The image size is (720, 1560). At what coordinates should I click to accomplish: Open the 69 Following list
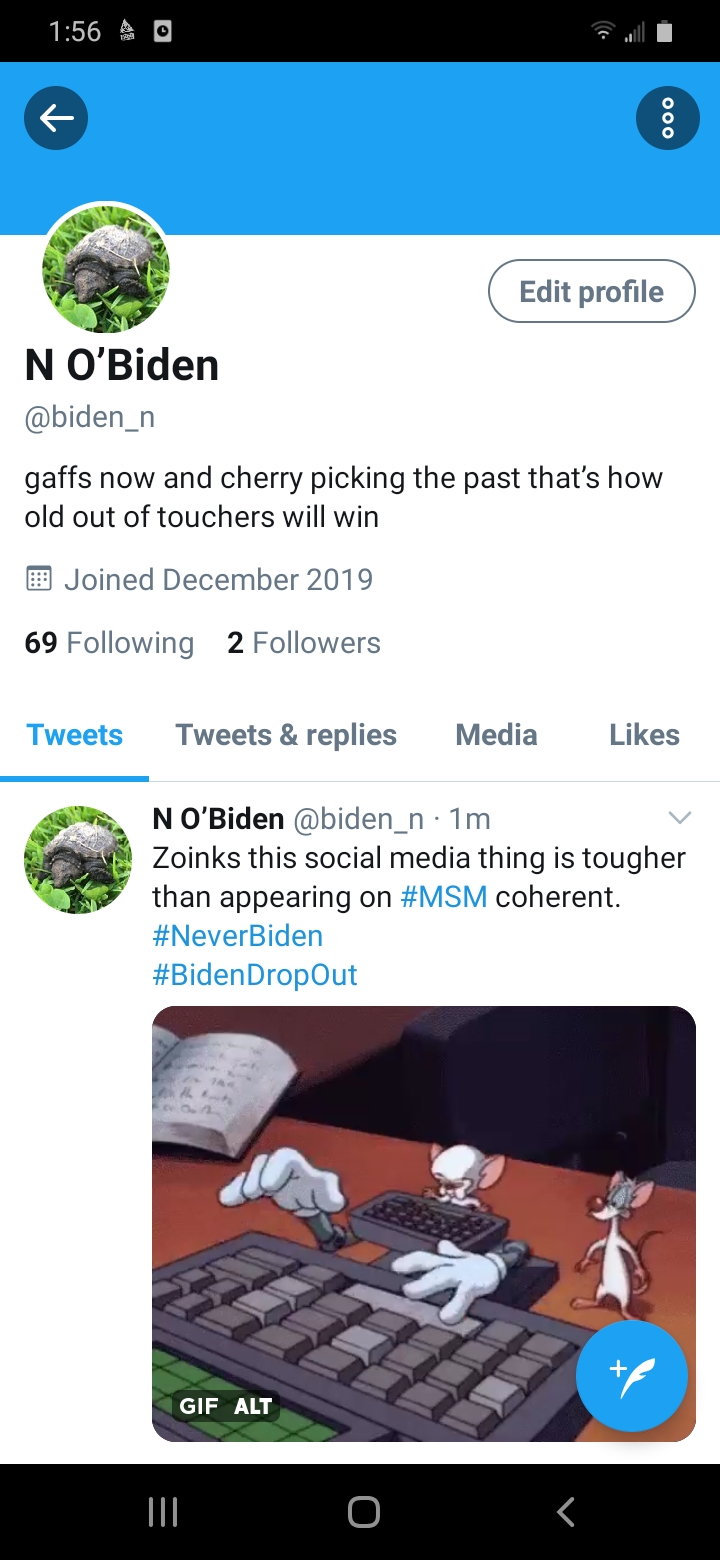(109, 642)
